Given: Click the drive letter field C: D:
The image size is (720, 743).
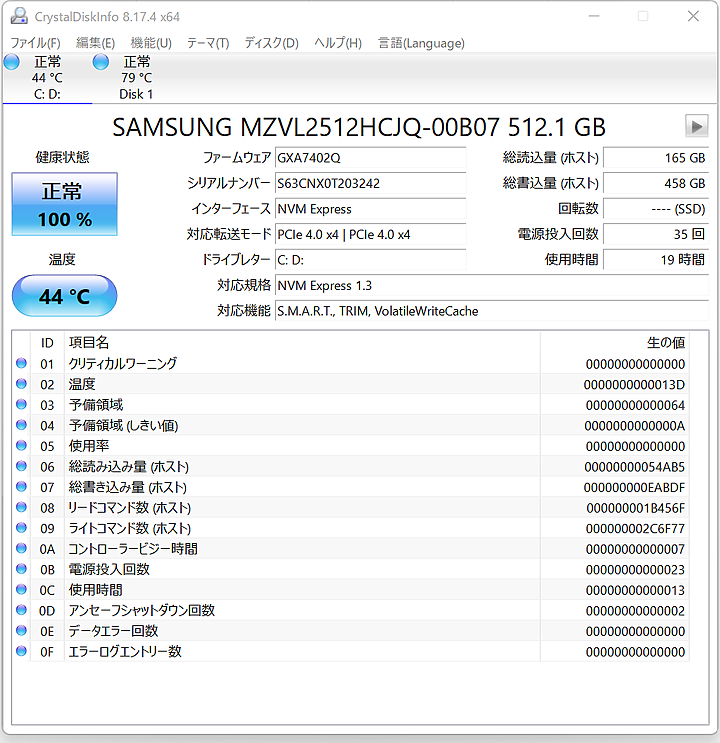Looking at the screenshot, I should pos(370,260).
